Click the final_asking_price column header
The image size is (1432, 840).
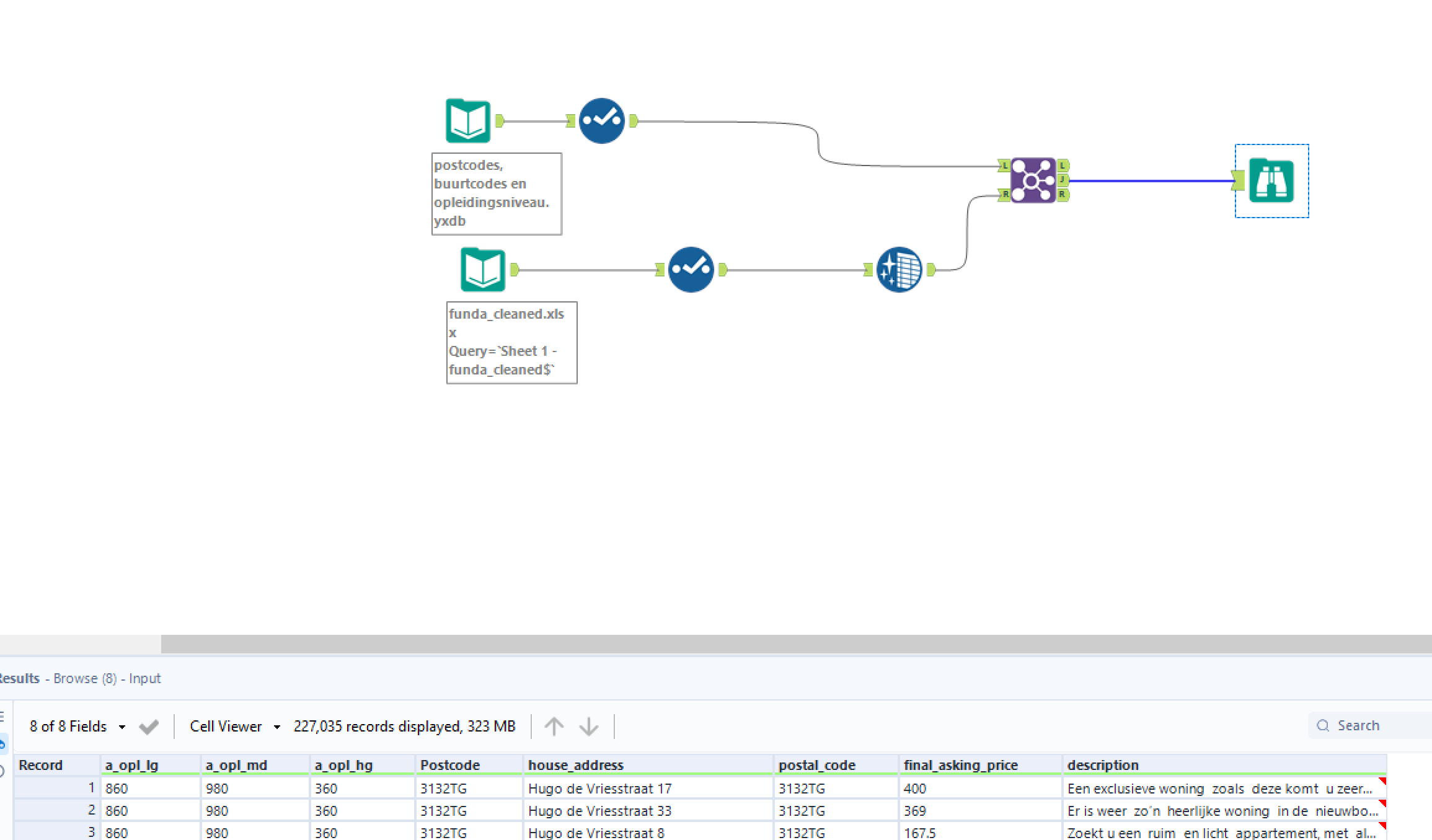click(x=981, y=765)
